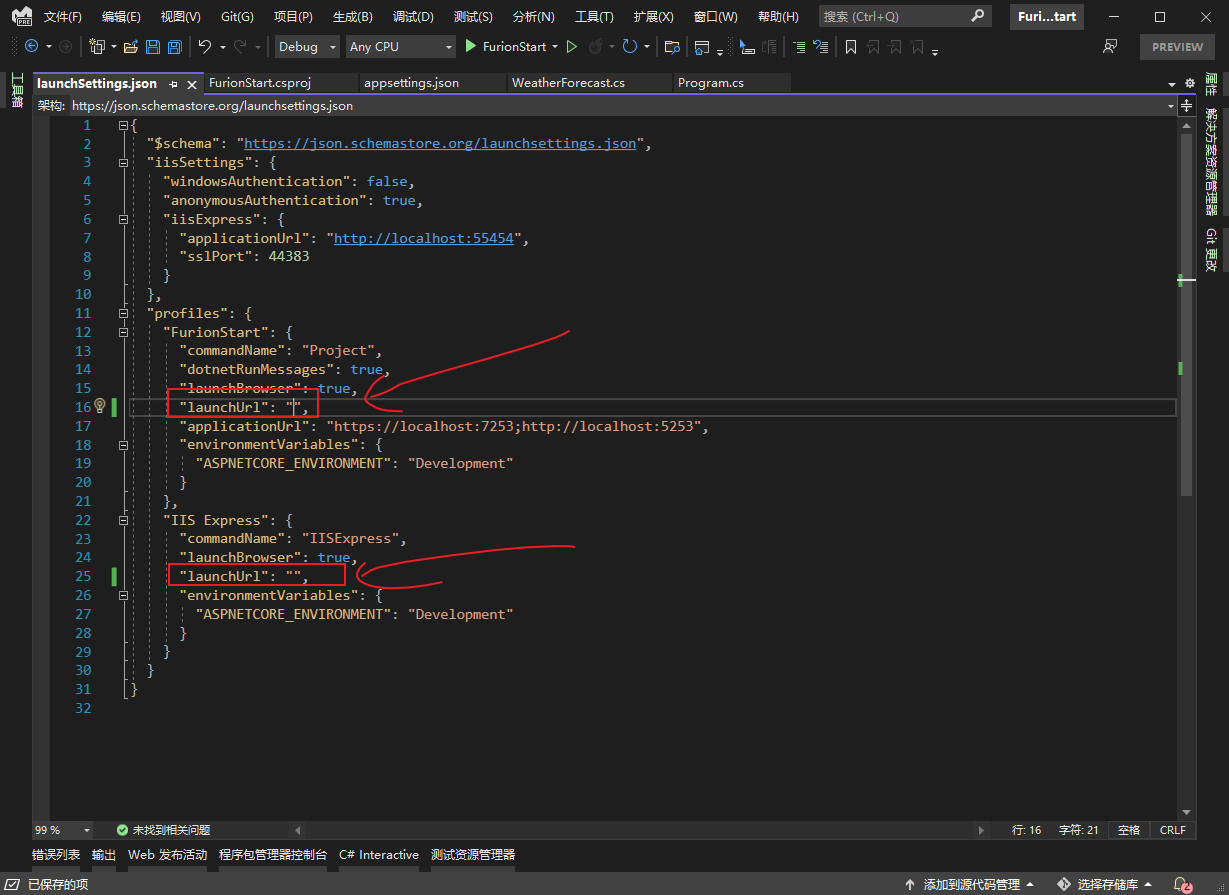
Task: Open the Any CPU platform dropdown
Action: (400, 47)
